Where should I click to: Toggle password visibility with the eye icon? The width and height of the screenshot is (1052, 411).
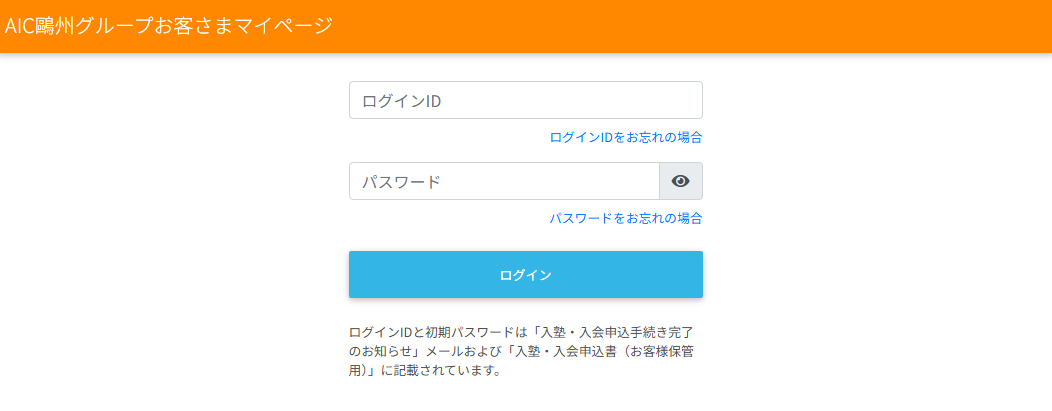tap(681, 181)
